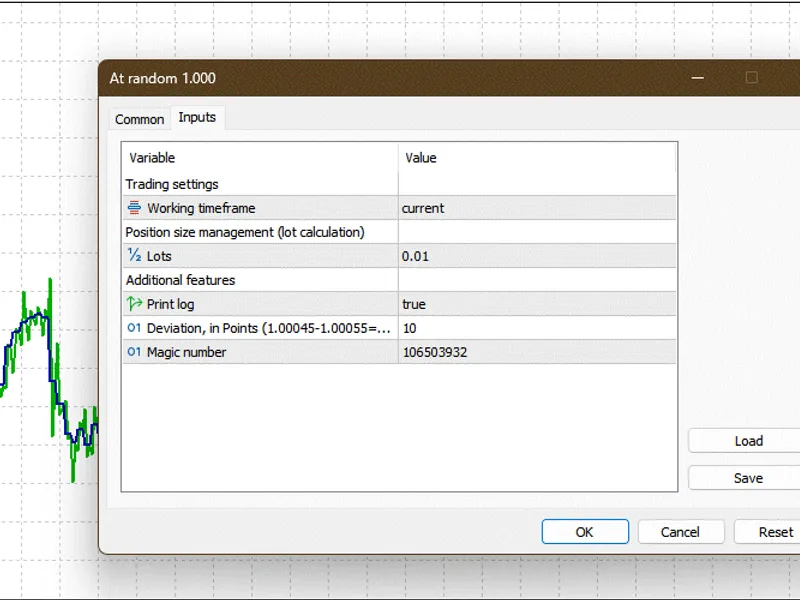This screenshot has height=600, width=800.
Task: Click the Cancel button
Action: coord(681,532)
